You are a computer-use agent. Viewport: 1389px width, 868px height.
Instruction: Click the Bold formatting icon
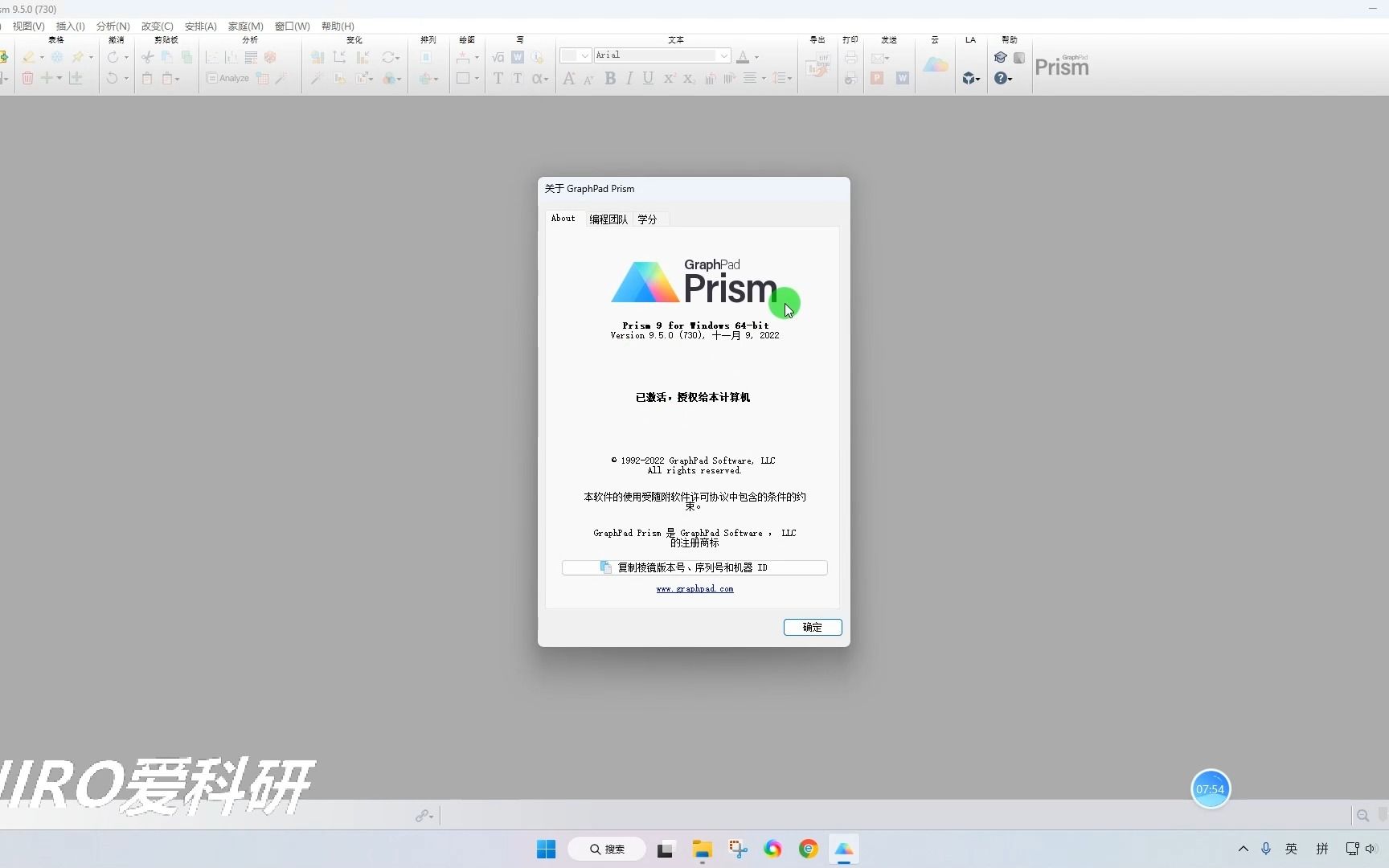(610, 78)
